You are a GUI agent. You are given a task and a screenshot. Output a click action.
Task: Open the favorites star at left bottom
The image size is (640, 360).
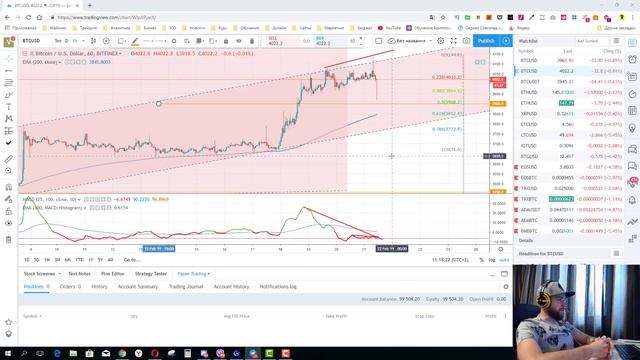pos(9,322)
